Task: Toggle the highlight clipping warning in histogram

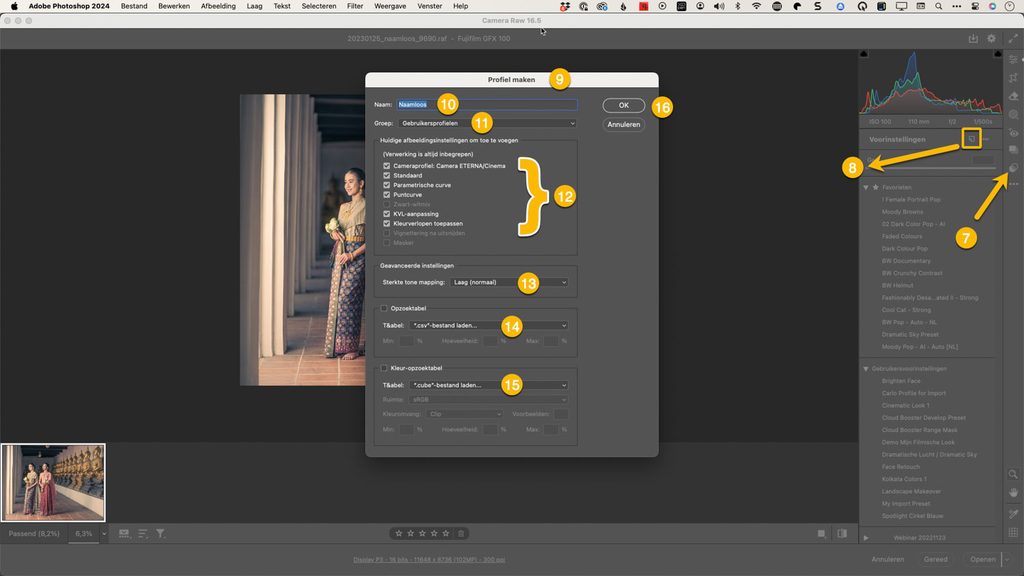Action: [x=997, y=54]
